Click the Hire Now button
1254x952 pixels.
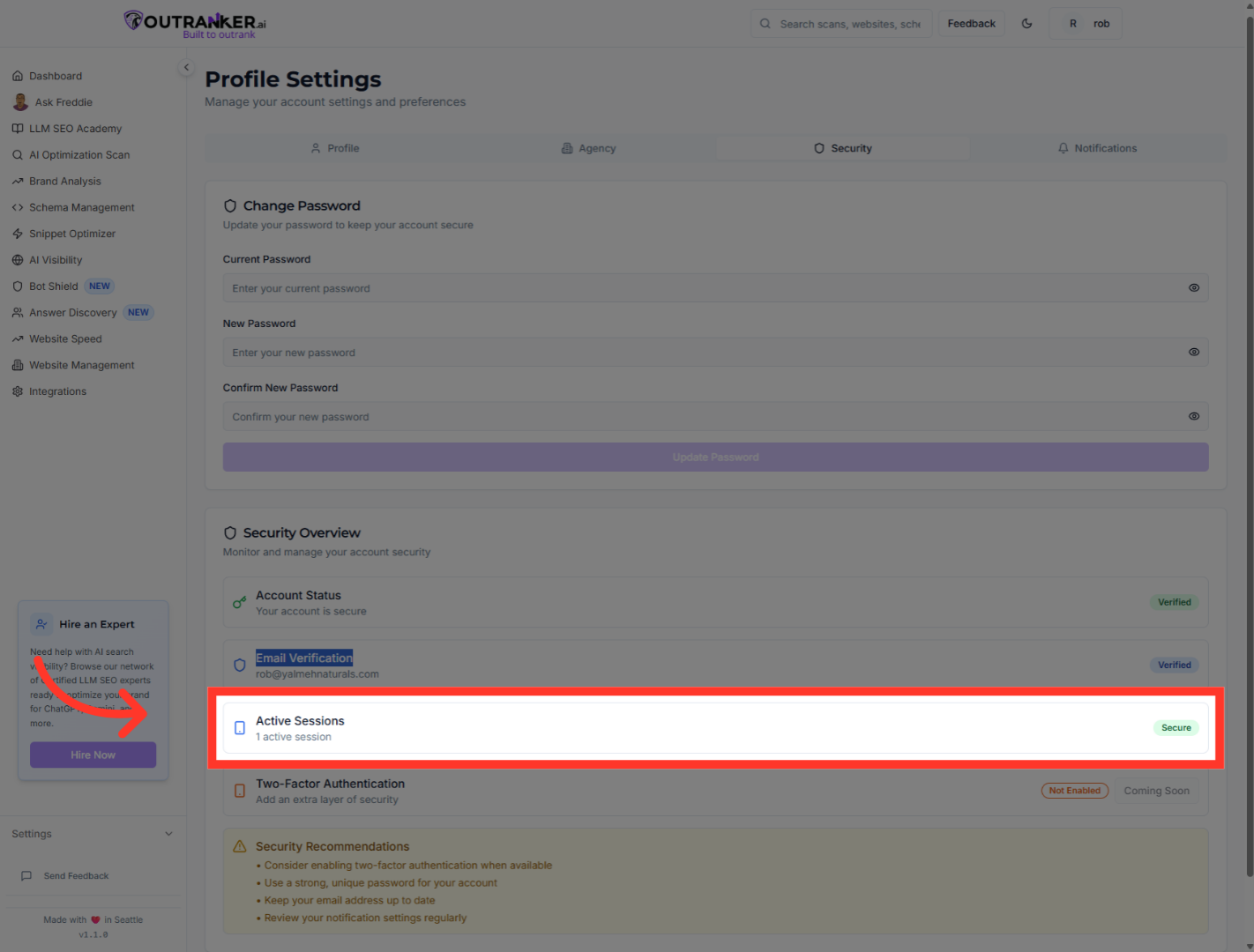(93, 755)
